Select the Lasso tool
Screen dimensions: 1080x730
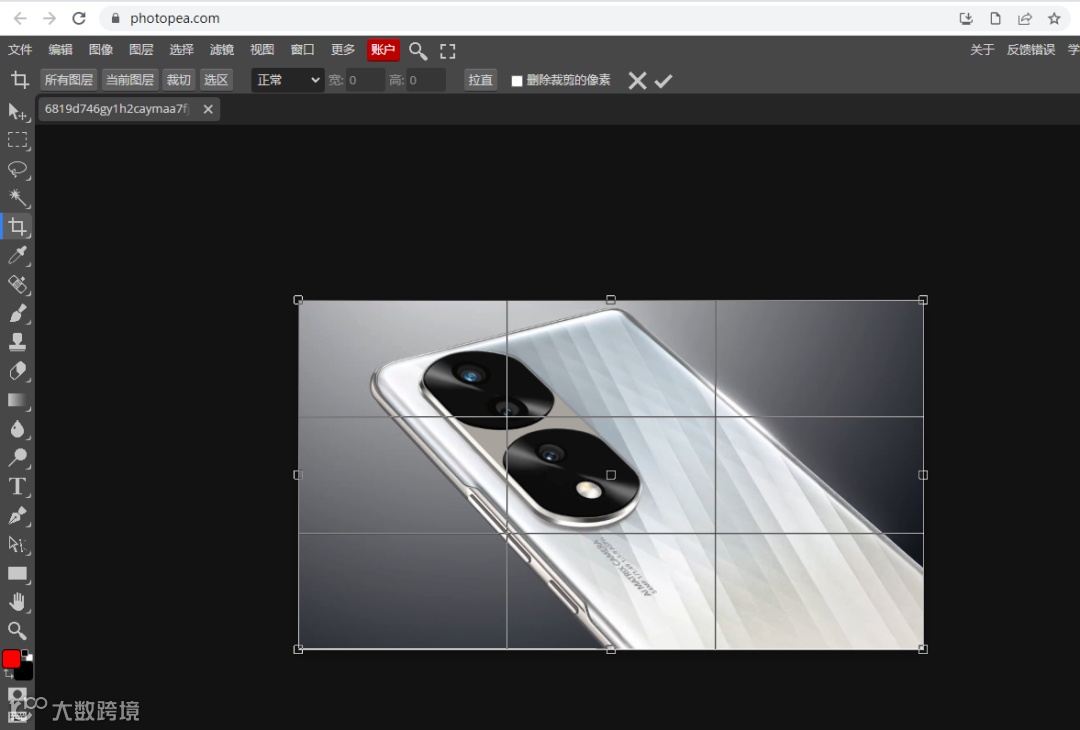(x=17, y=169)
